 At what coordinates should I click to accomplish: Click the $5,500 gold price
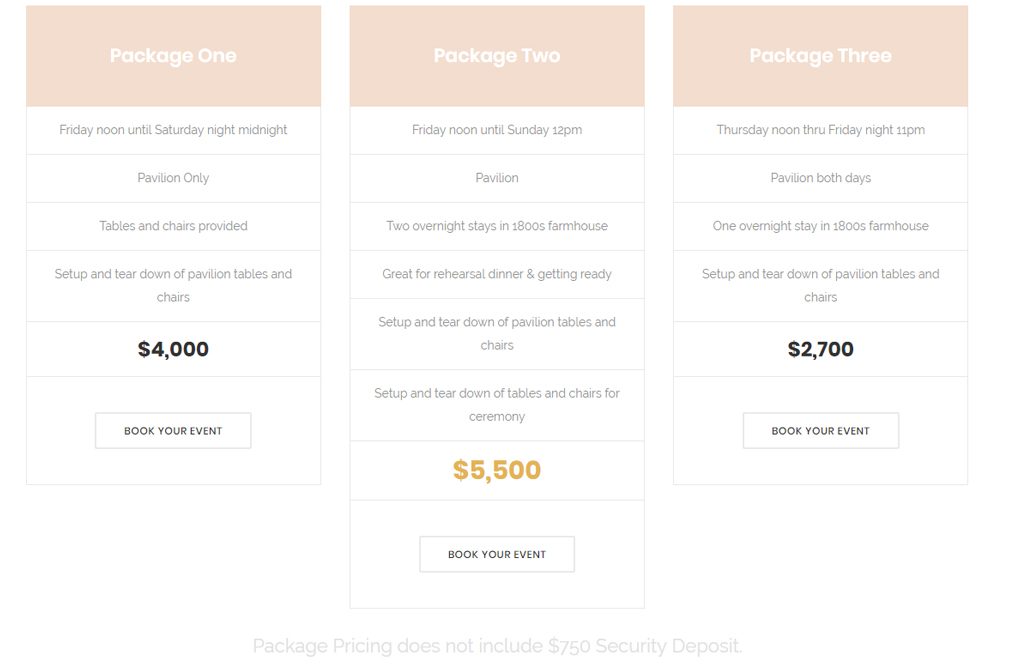click(497, 470)
